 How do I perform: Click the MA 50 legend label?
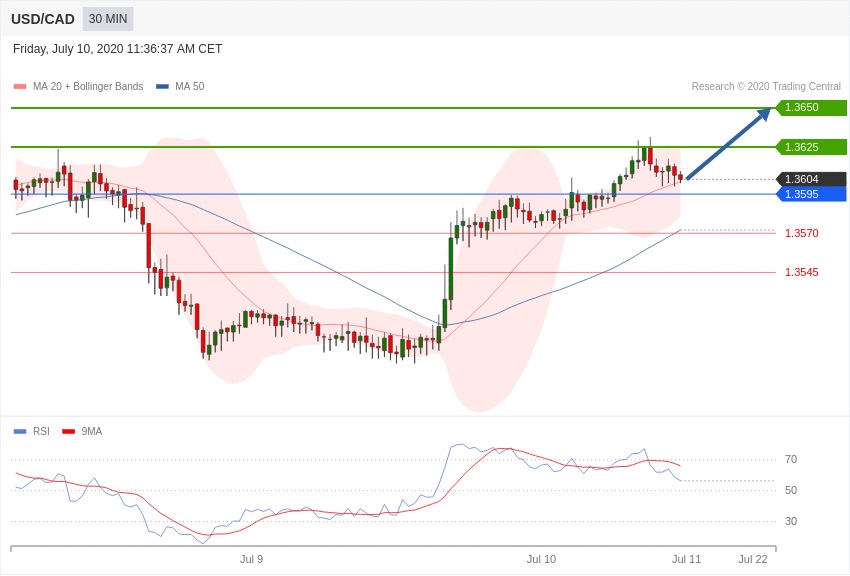[190, 86]
